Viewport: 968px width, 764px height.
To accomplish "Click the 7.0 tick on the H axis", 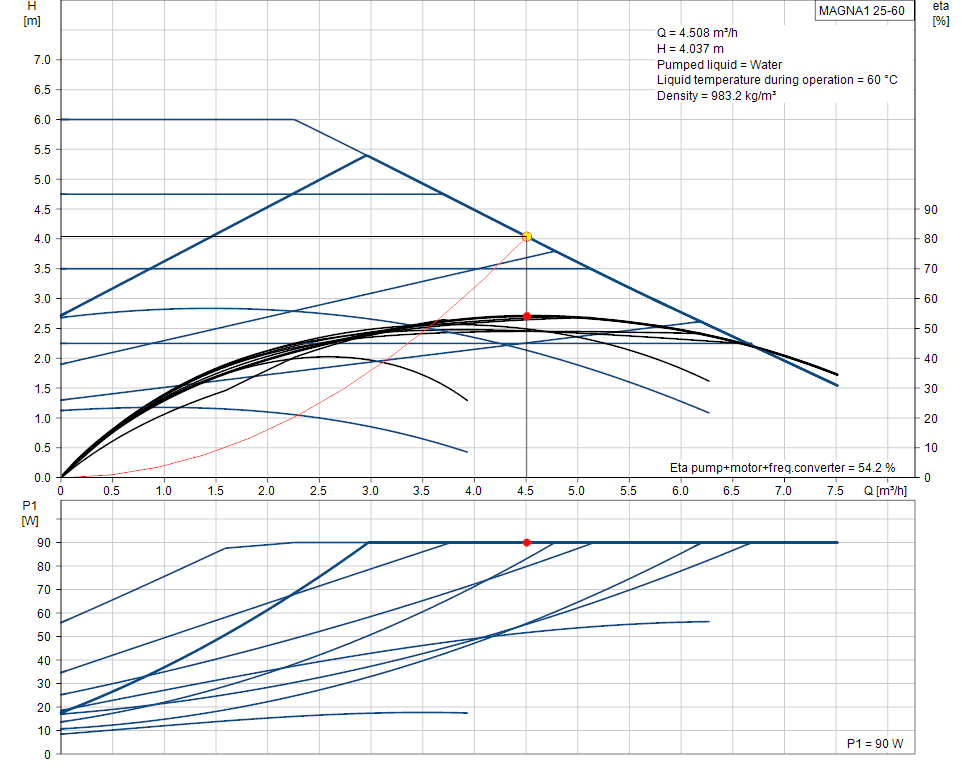I will click(x=41, y=60).
